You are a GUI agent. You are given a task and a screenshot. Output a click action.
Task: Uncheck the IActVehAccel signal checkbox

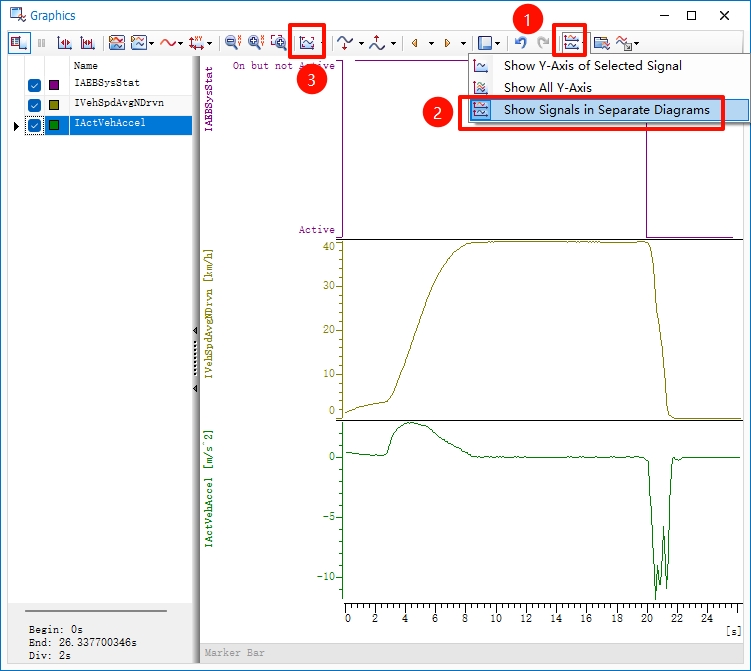pyautogui.click(x=35, y=125)
